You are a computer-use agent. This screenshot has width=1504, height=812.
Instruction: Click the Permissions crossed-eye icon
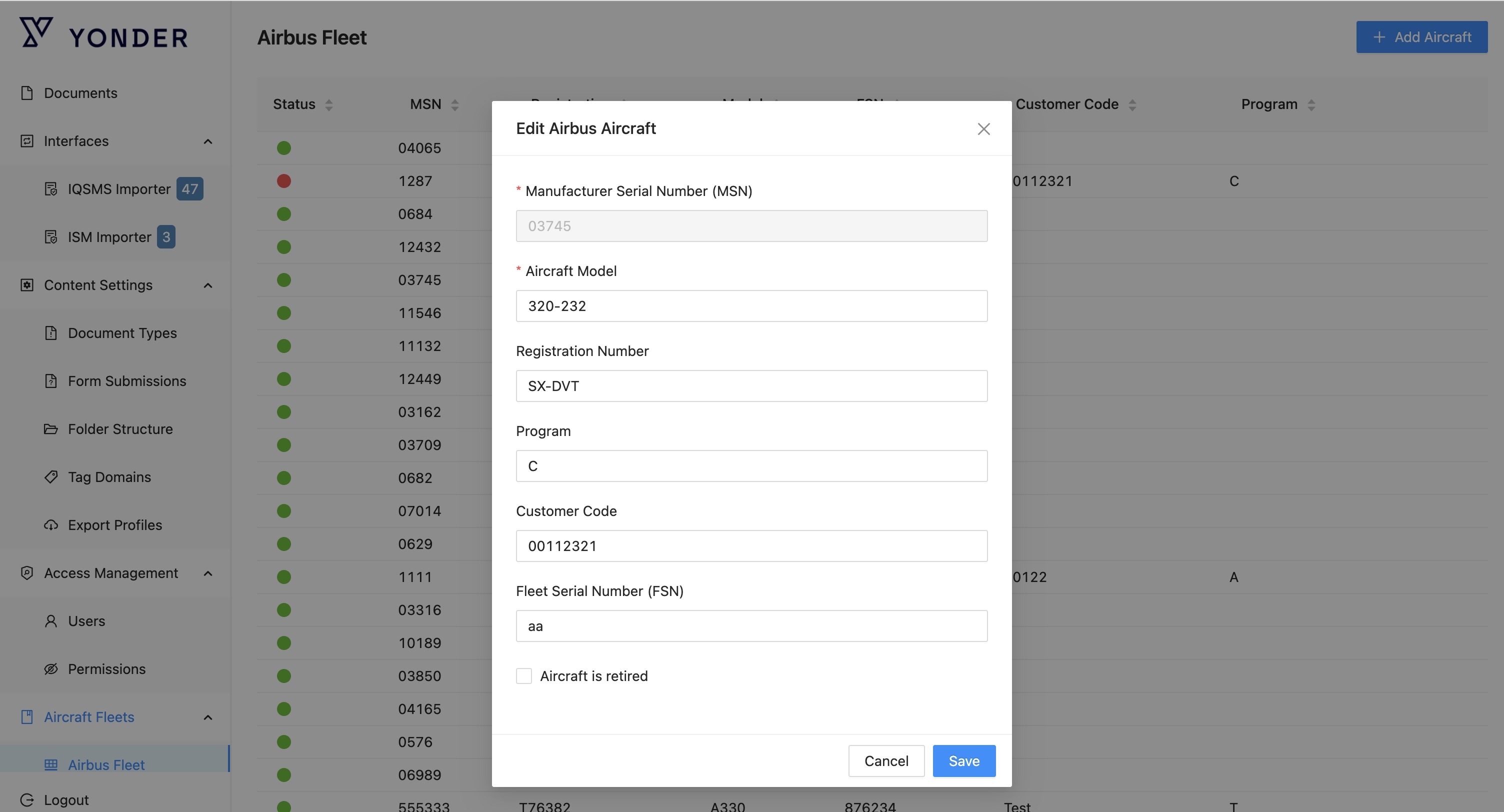[51, 669]
